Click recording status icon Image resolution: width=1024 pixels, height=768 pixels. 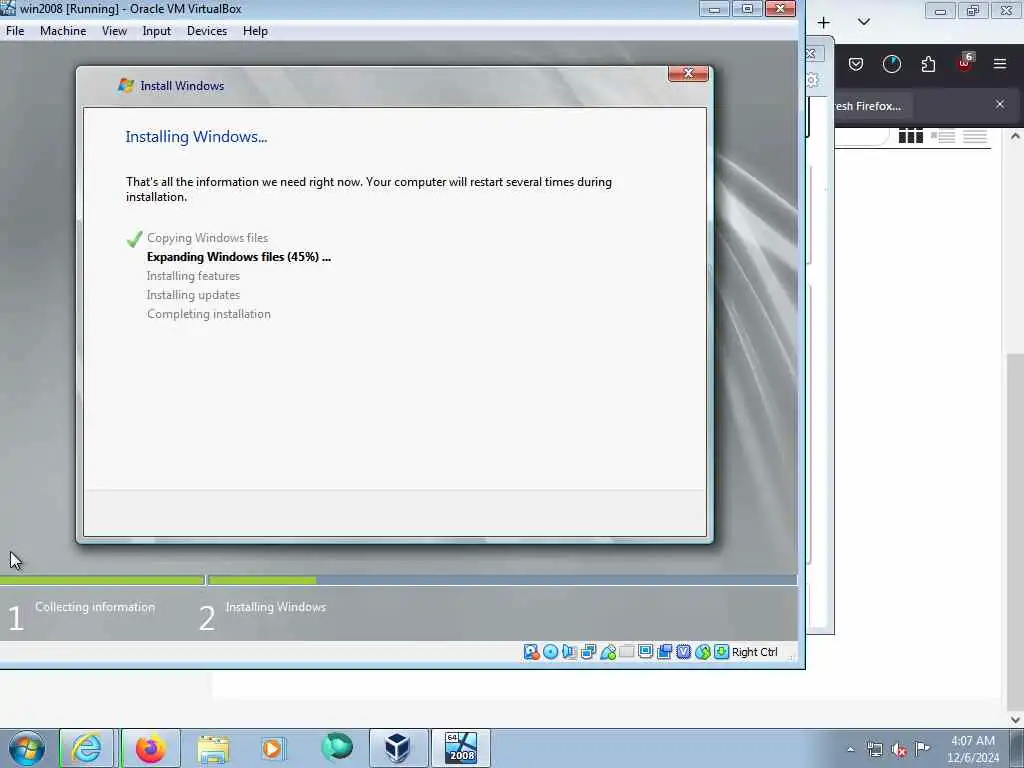click(x=665, y=652)
